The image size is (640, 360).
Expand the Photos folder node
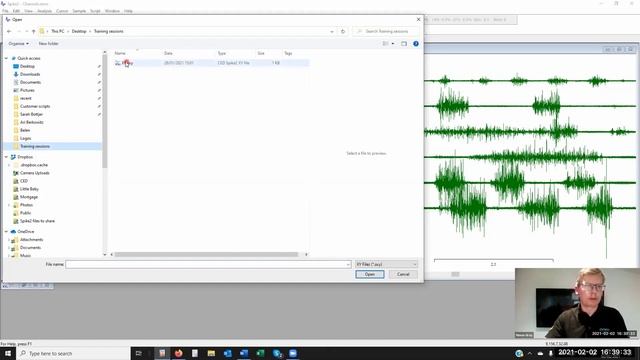tap(9, 205)
